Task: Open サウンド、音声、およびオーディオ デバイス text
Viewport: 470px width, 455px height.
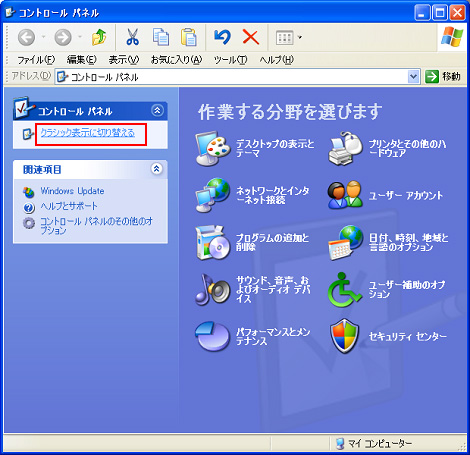Action: (273, 289)
